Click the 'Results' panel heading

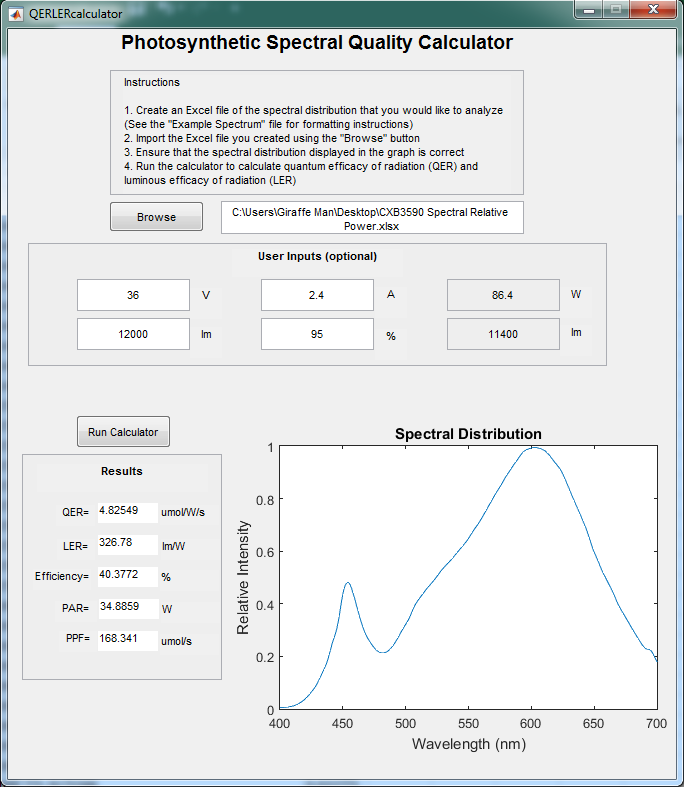[121, 471]
